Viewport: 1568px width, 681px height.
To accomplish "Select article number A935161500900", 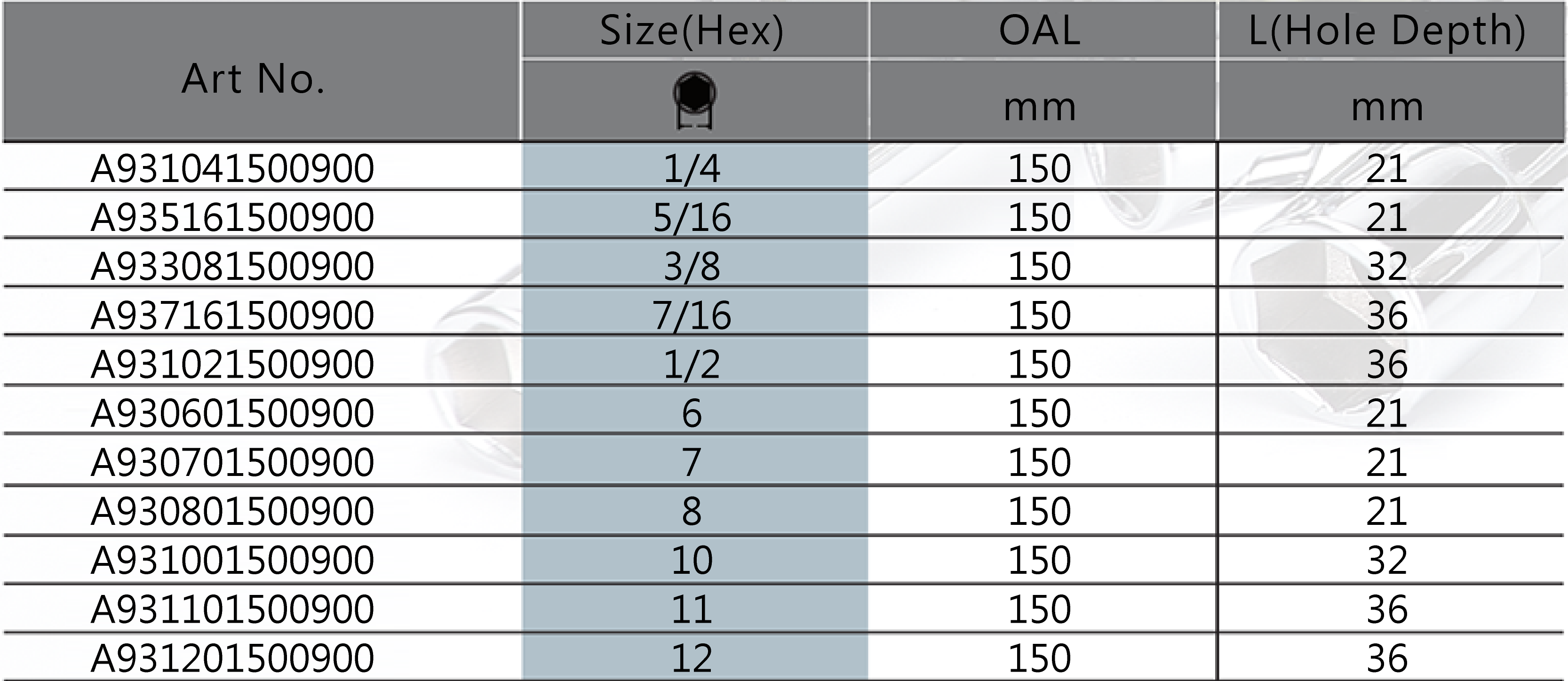I will [232, 217].
